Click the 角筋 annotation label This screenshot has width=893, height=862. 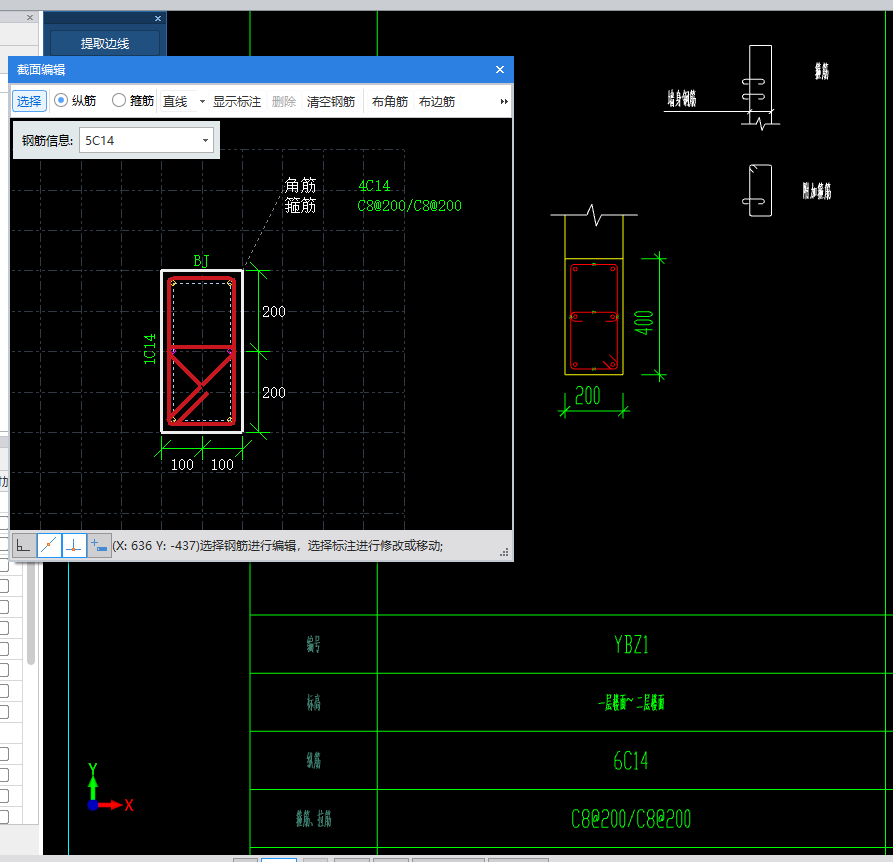tap(300, 186)
